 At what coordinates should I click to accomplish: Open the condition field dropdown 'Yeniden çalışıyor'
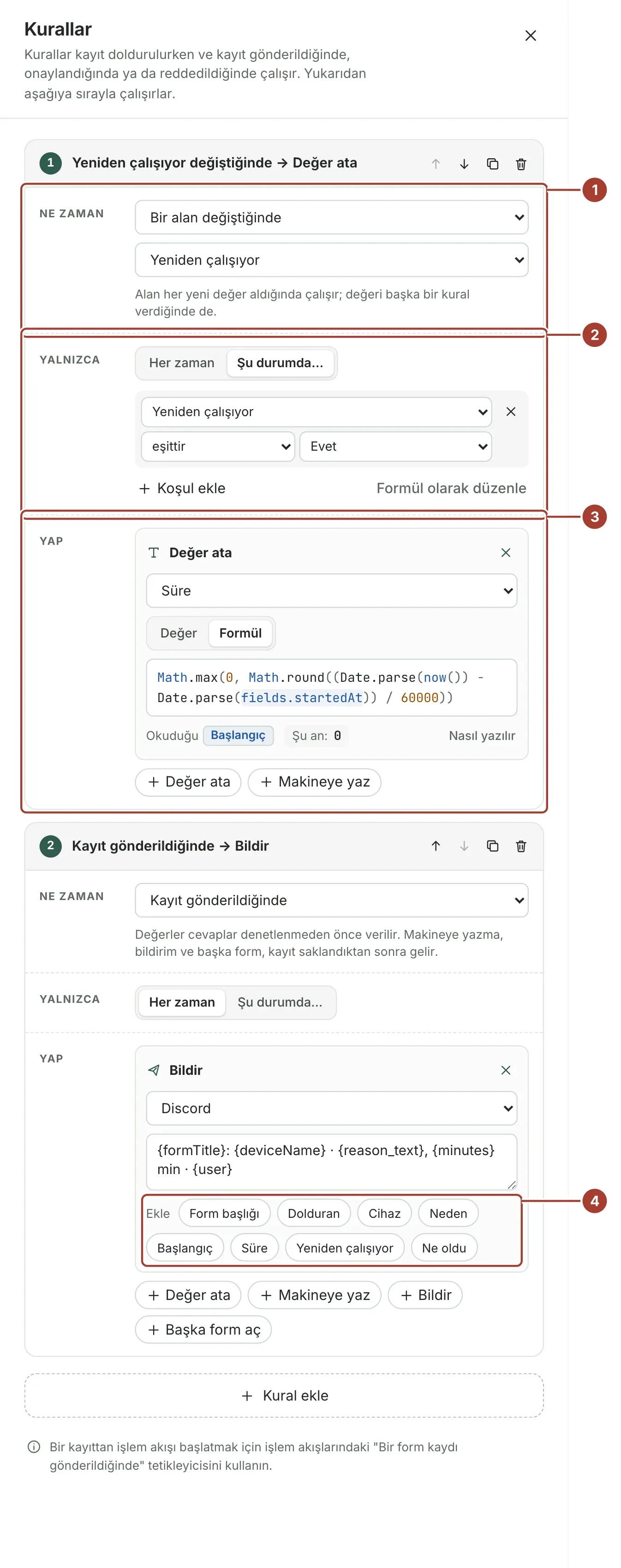click(x=316, y=412)
